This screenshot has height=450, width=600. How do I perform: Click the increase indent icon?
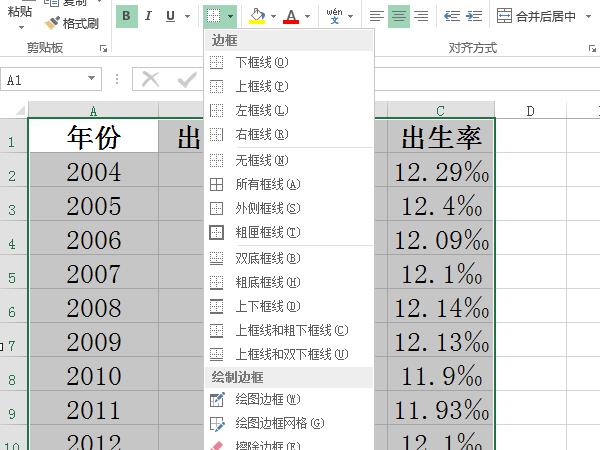click(474, 16)
